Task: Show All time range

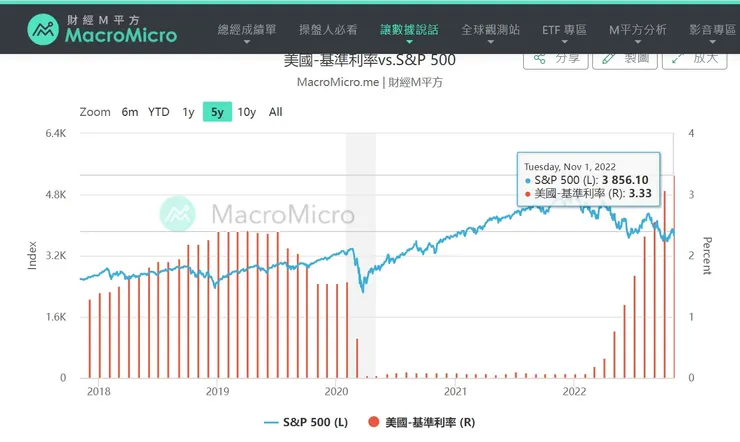Action: 276,112
